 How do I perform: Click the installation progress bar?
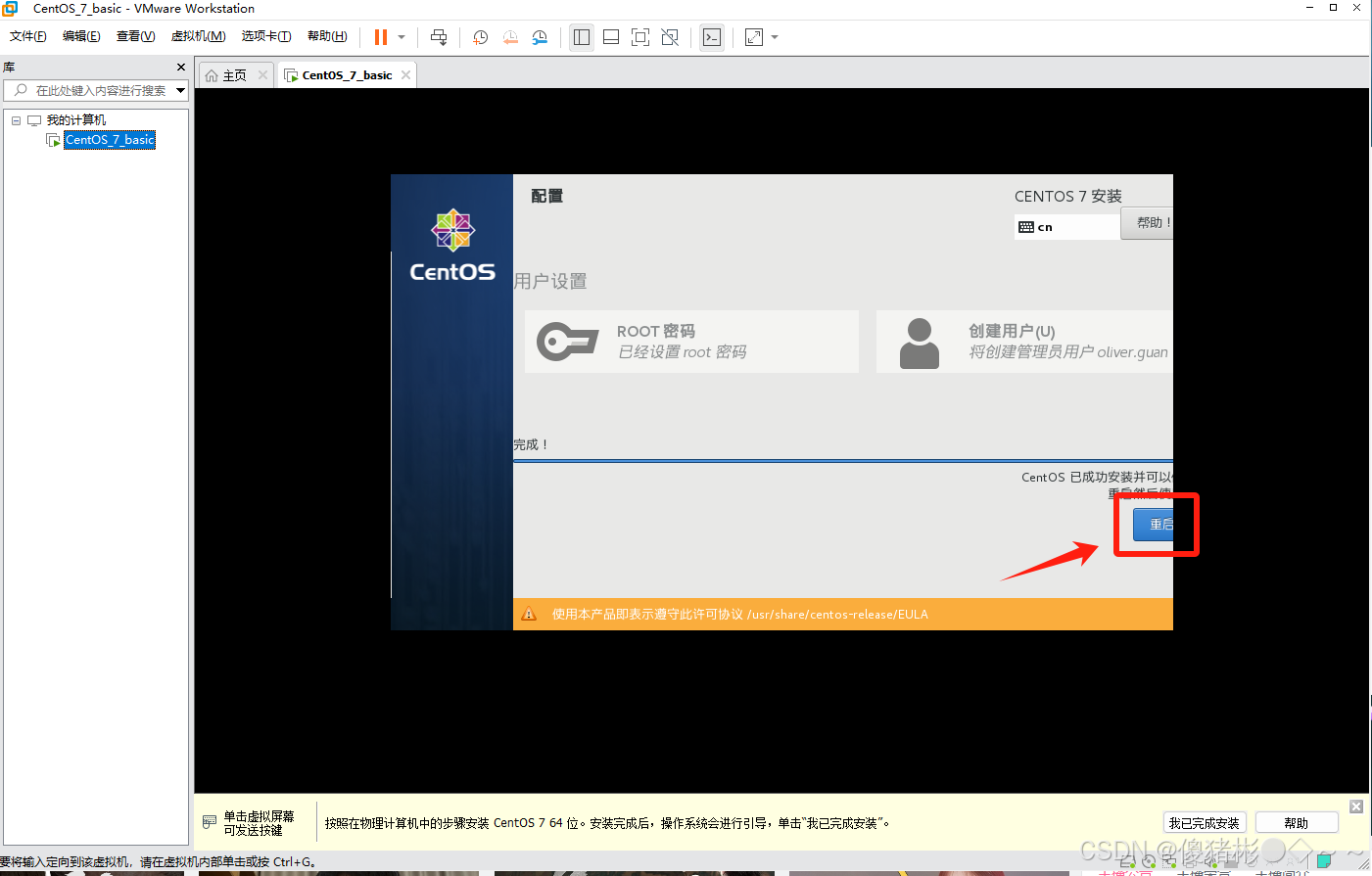[843, 460]
